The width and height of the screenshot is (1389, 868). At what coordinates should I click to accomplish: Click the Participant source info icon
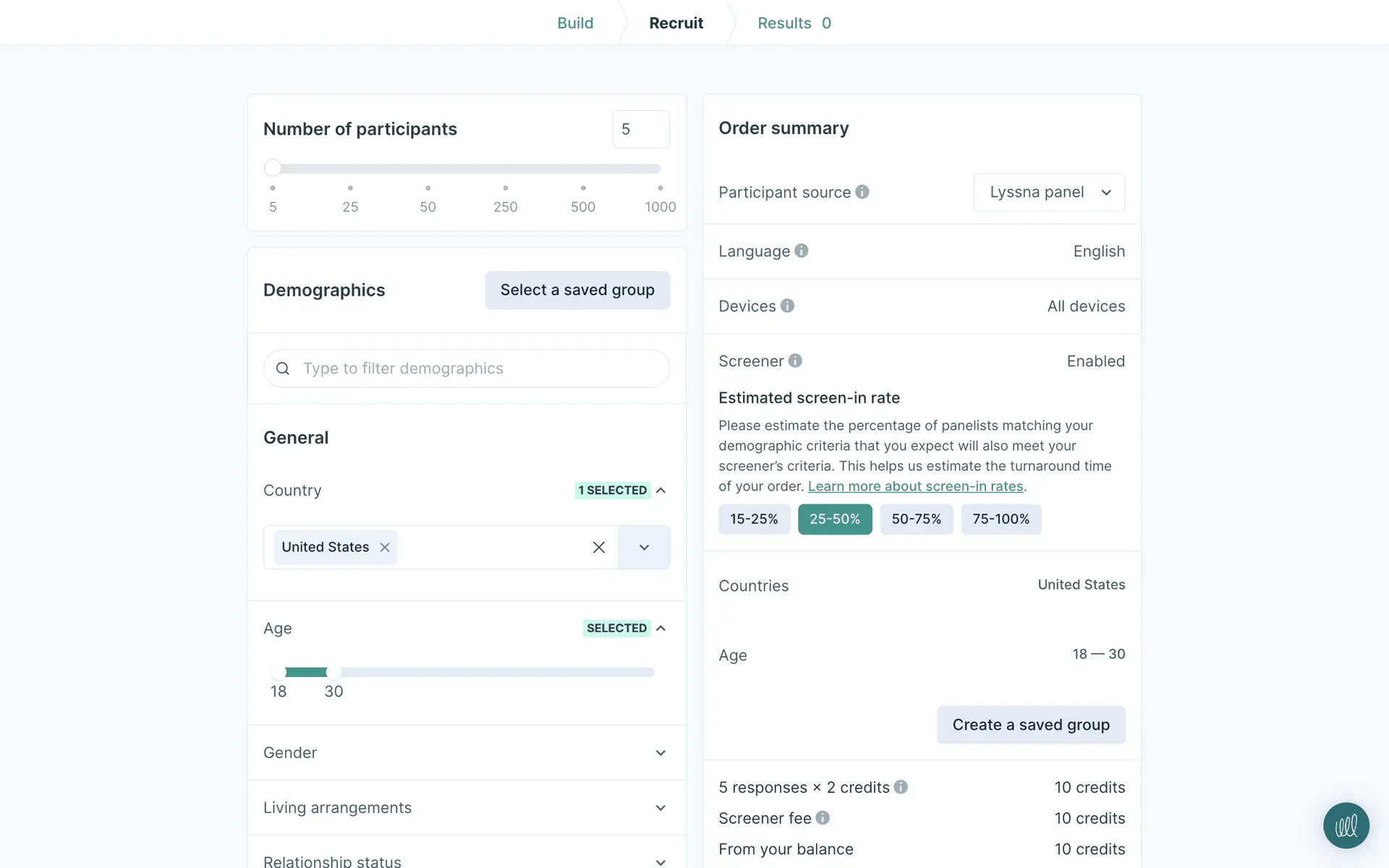click(862, 192)
